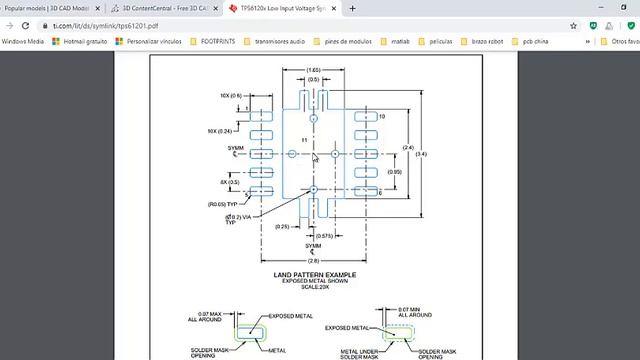Open the peliculas bookmark folder
The width and height of the screenshot is (640, 360).
pyautogui.click(x=435, y=41)
